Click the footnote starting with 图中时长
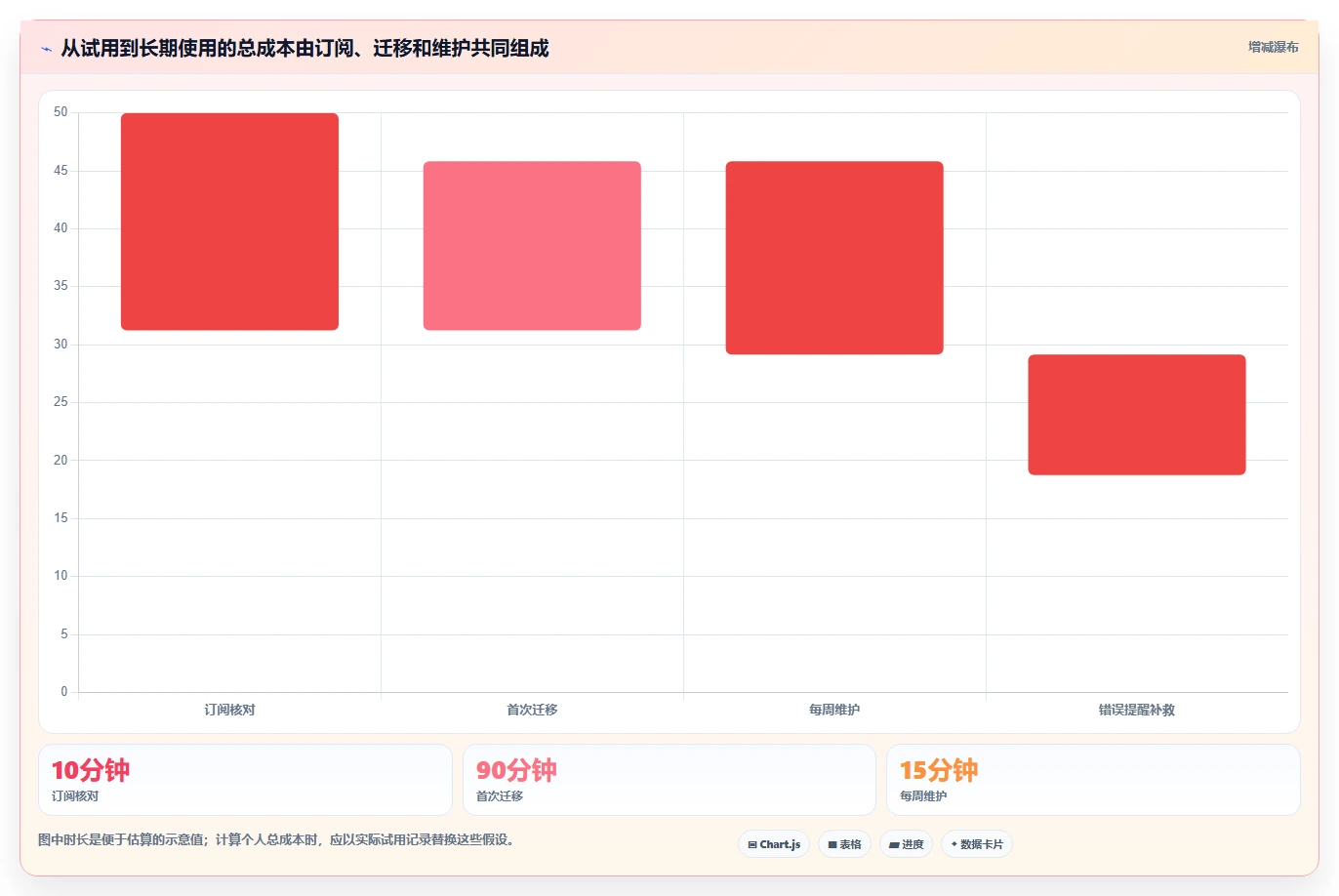 (x=276, y=839)
